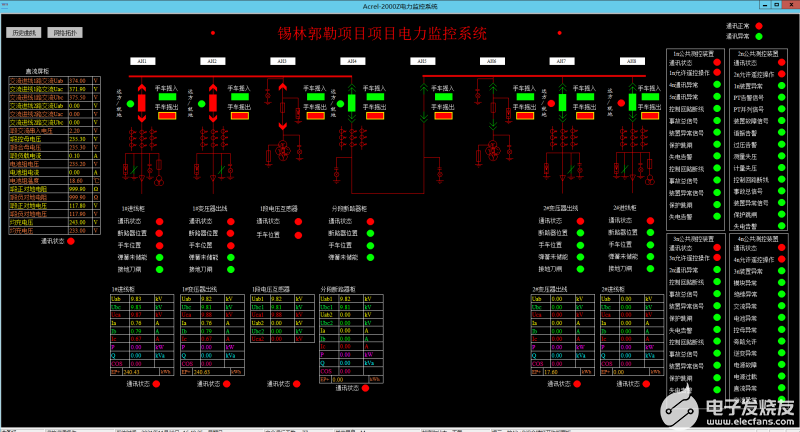Image resolution: width=800 pixels, height=432 pixels.
Task: Click the red 手车摇出 bar in AH4 bay
Action: point(375,116)
